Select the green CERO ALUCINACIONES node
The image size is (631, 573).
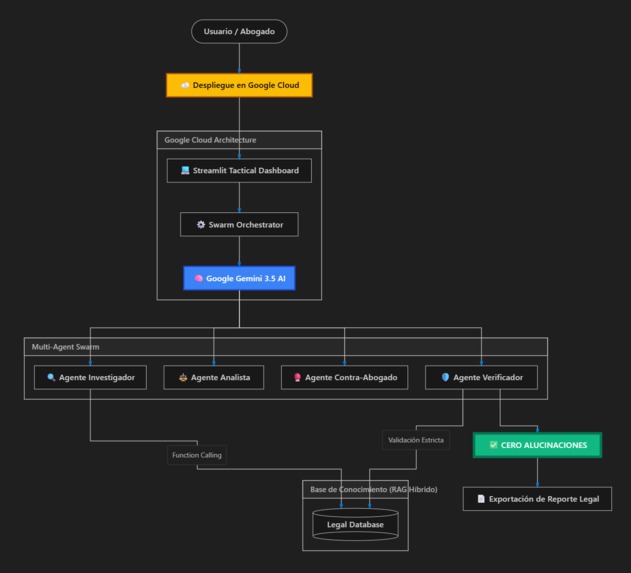(x=537, y=445)
